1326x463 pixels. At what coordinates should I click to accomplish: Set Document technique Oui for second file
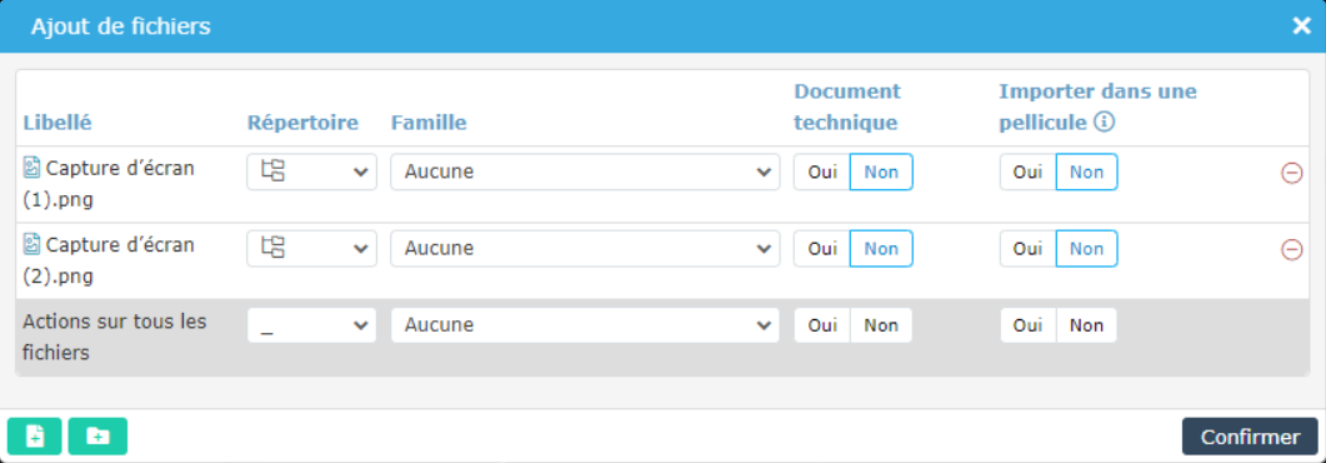(822, 249)
